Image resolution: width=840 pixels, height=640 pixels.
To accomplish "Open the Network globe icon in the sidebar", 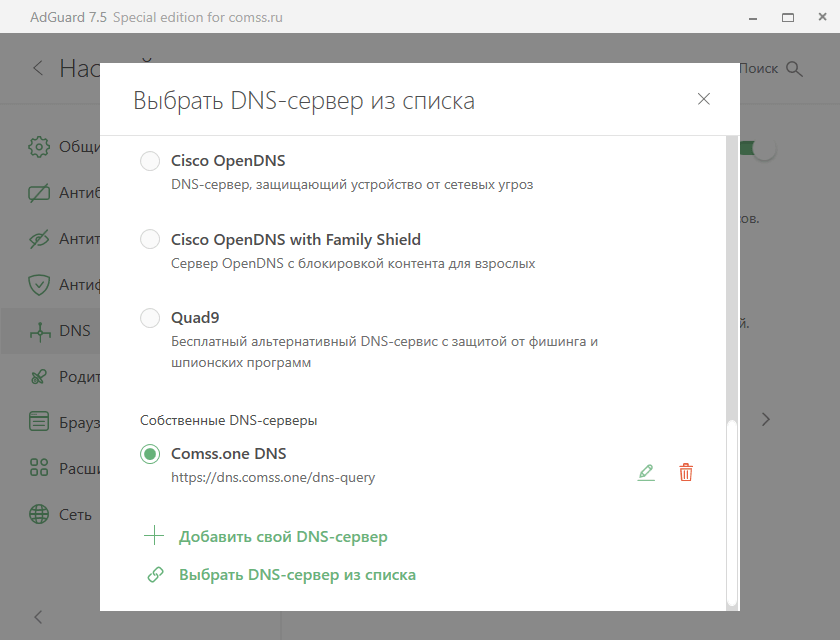I will pos(39,514).
